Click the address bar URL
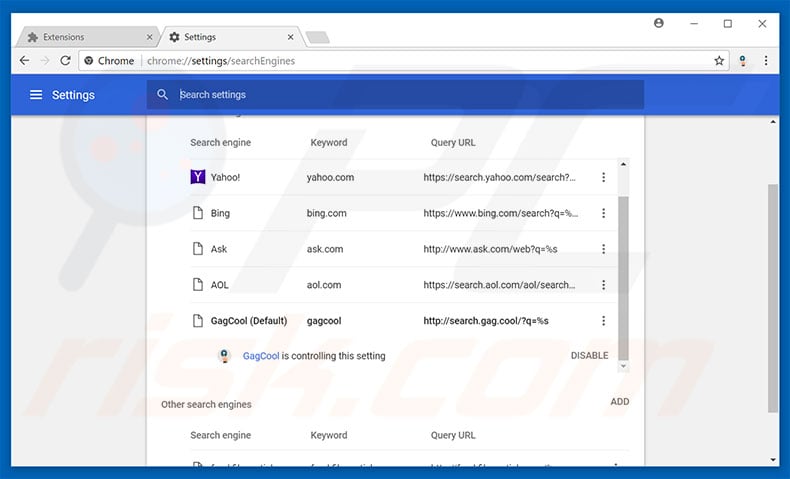 pos(221,61)
